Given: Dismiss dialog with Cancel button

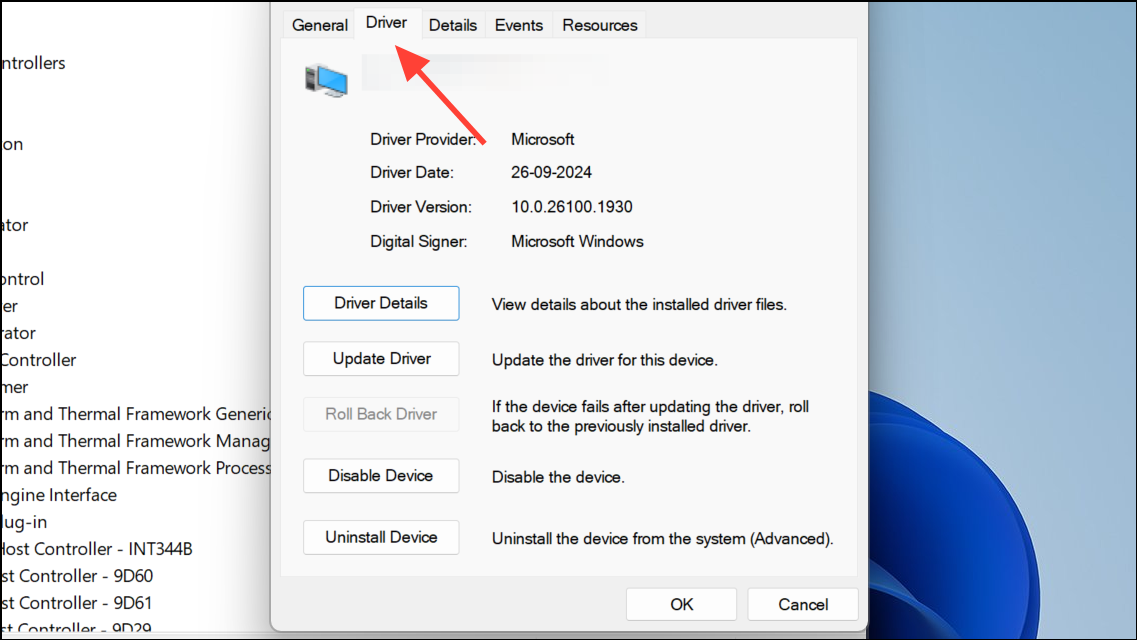Looking at the screenshot, I should pos(803,604).
